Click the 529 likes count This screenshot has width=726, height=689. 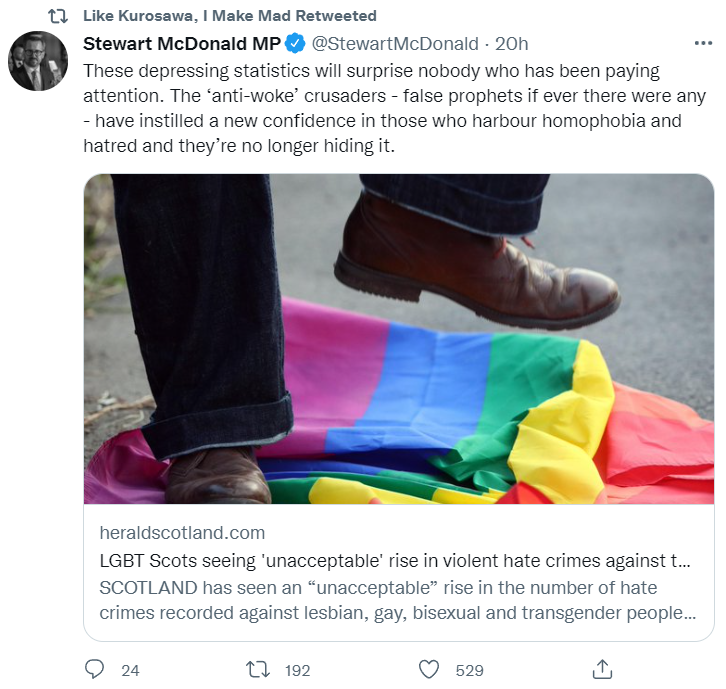click(x=469, y=670)
